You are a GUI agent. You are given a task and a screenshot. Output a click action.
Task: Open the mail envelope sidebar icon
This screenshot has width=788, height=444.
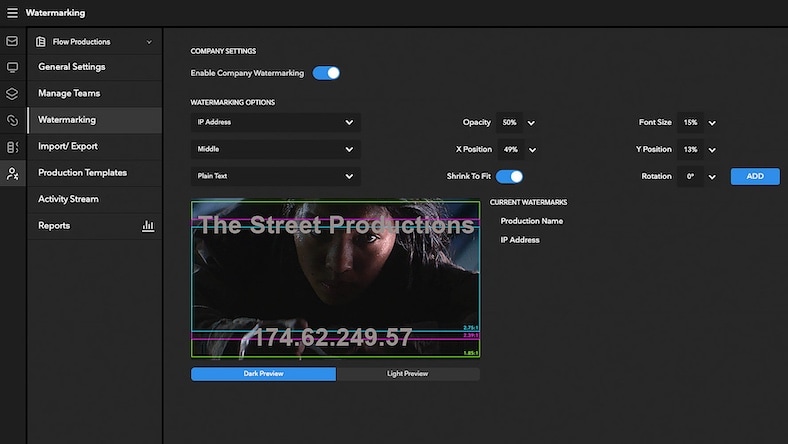[12, 41]
